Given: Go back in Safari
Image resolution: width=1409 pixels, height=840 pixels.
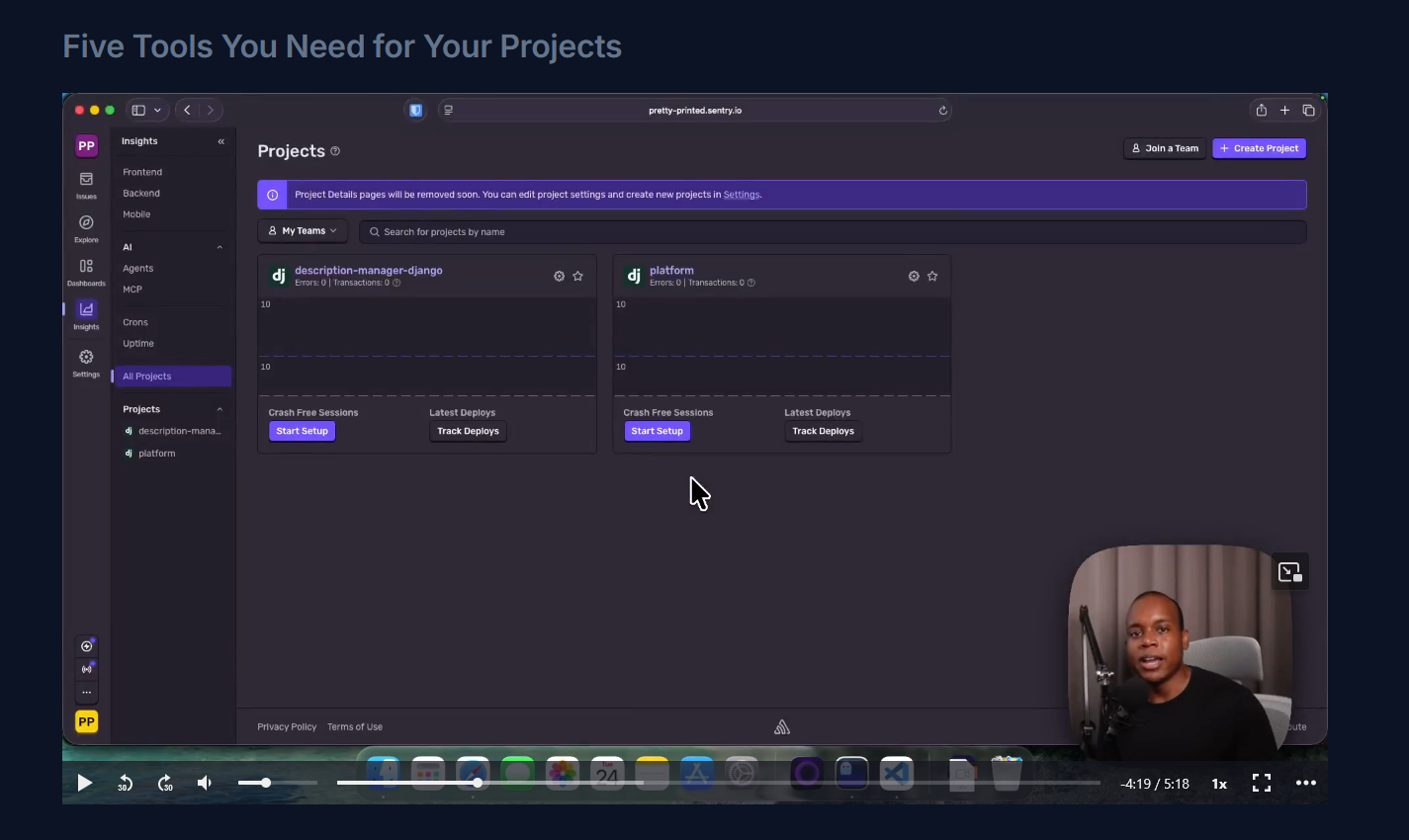Looking at the screenshot, I should (187, 110).
